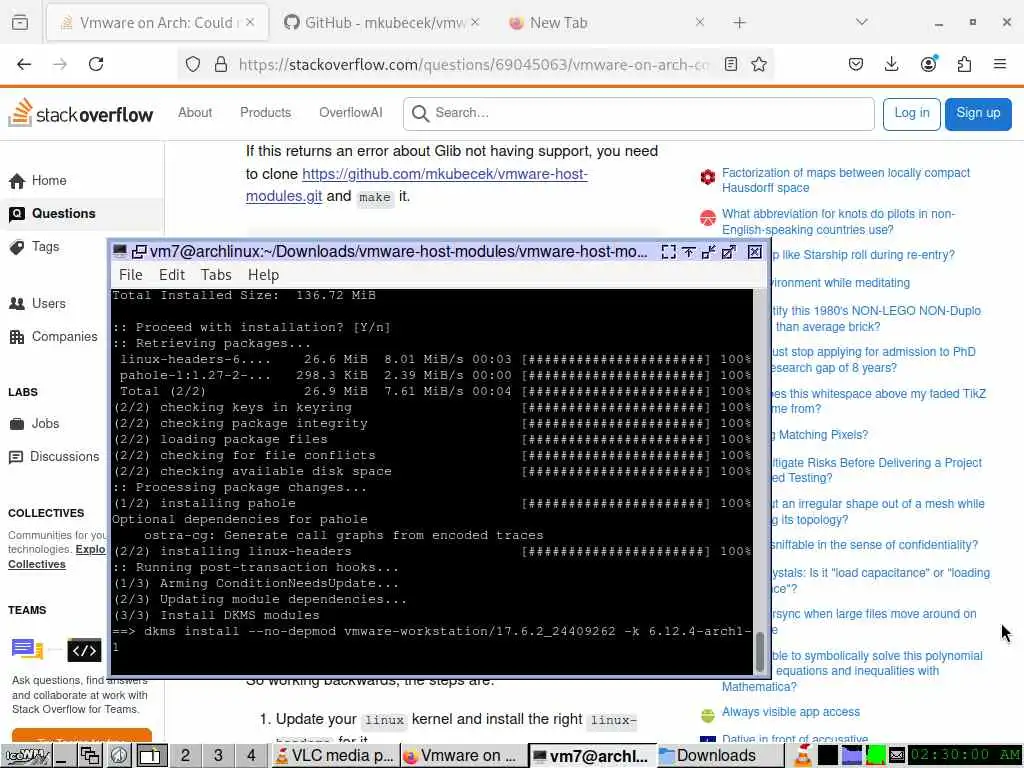This screenshot has height=768, width=1024.
Task: Click the Log in button
Action: coord(912,114)
